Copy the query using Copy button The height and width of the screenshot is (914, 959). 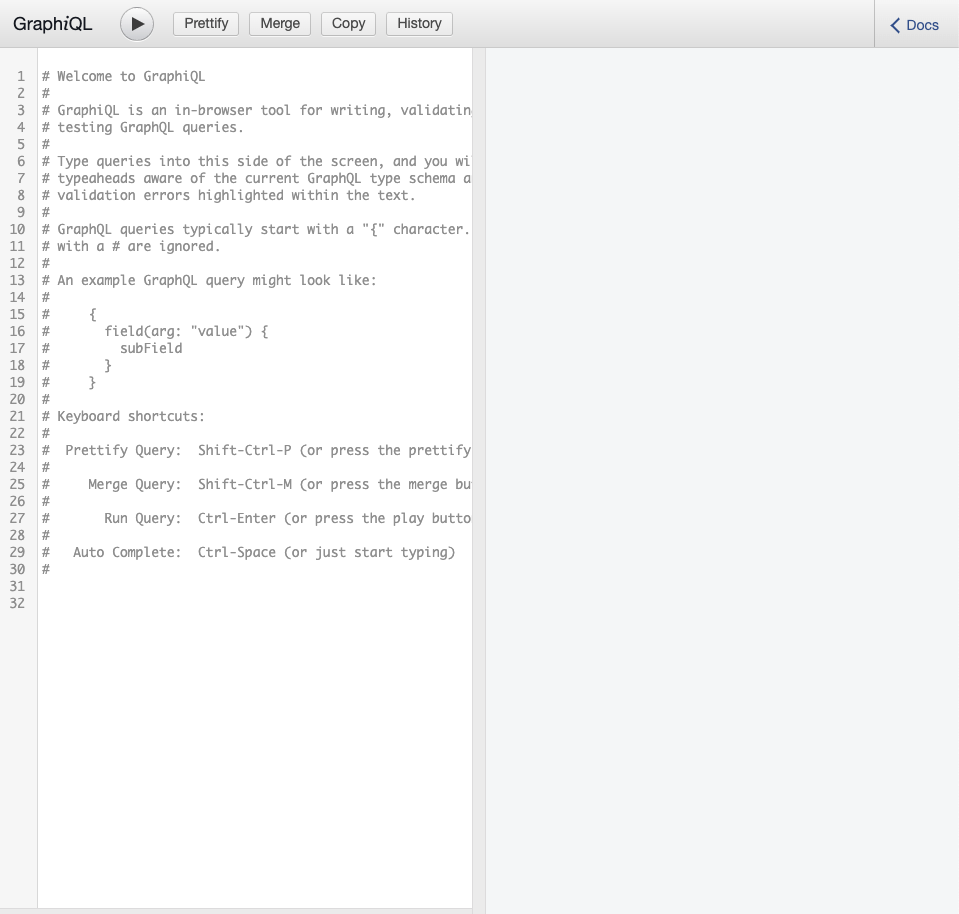349,24
